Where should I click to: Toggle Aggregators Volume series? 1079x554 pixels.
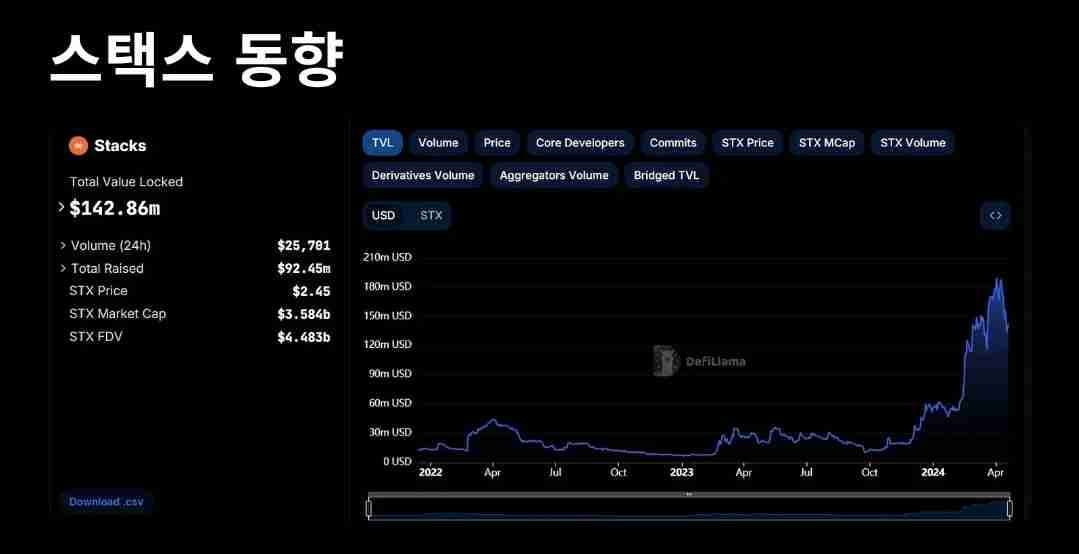[x=554, y=175]
